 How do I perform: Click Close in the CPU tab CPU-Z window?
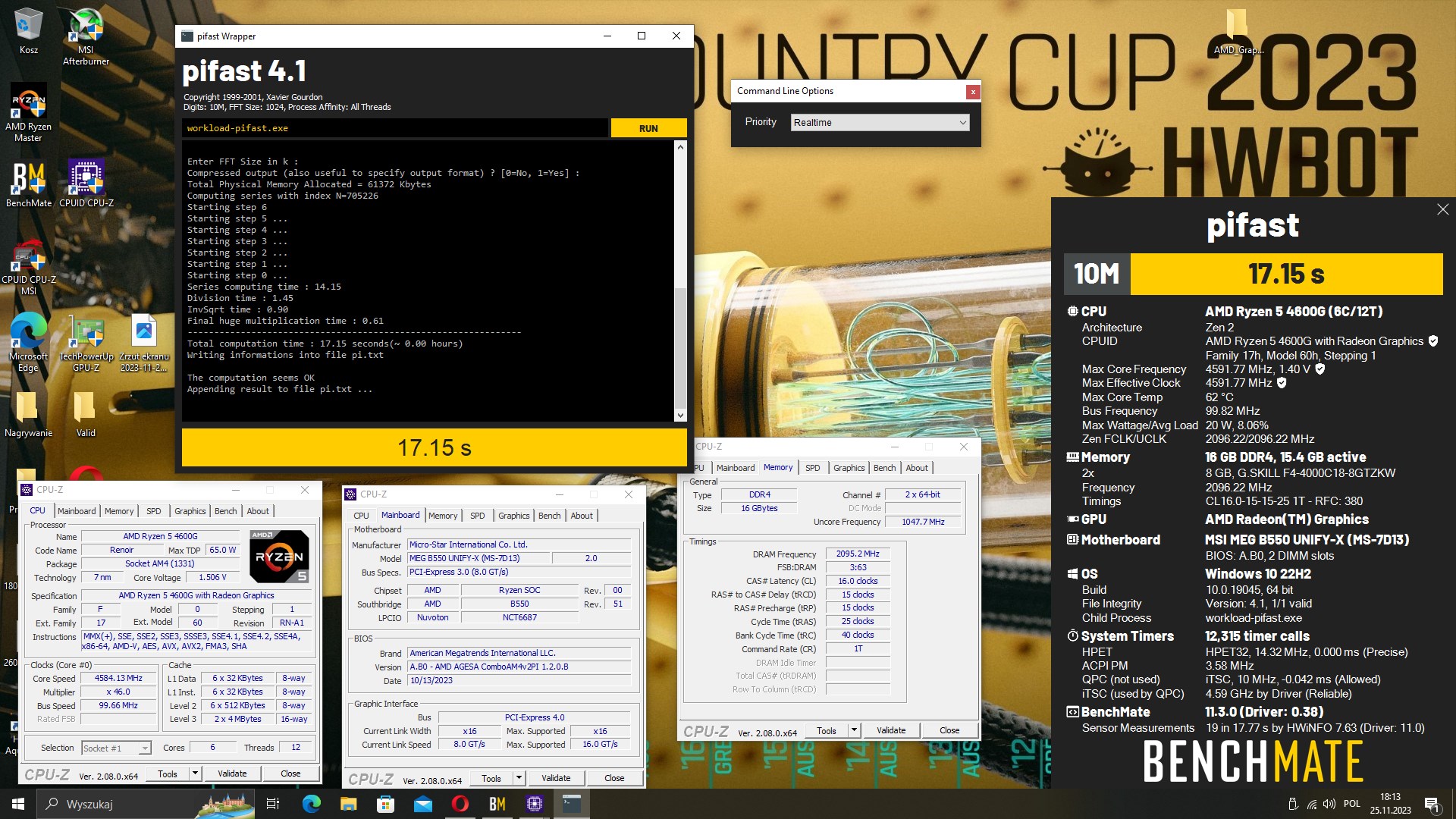(x=290, y=773)
